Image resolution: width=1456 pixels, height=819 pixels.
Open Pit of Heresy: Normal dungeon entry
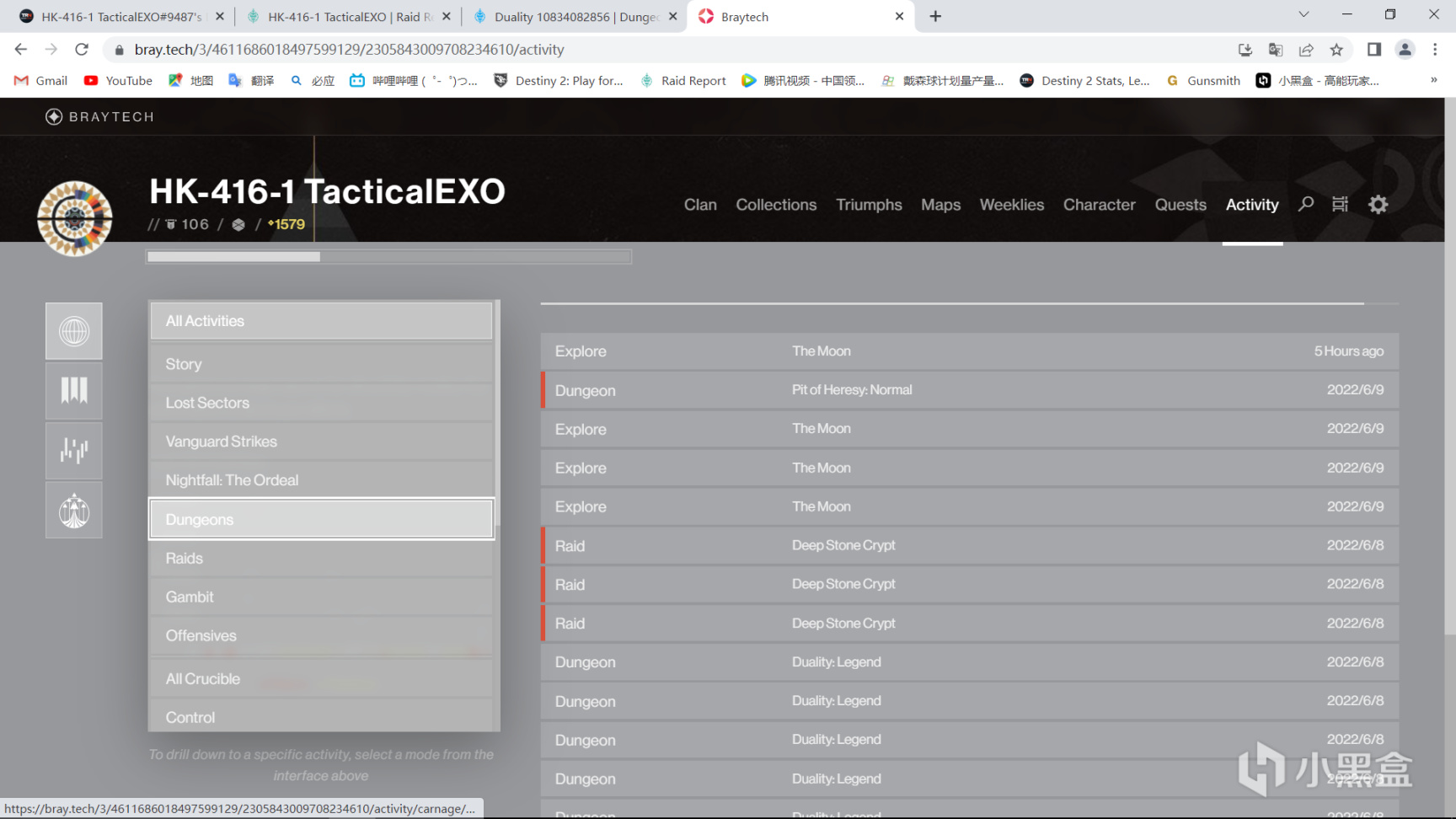coord(970,390)
